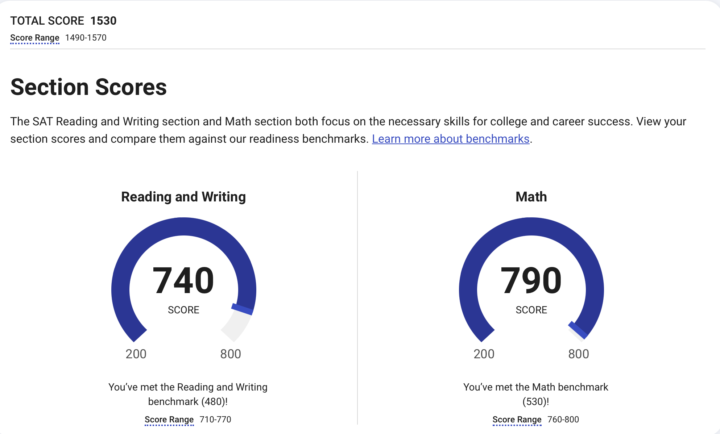
Task: Click the 790 score marker on gauge
Action: [x=577, y=331]
